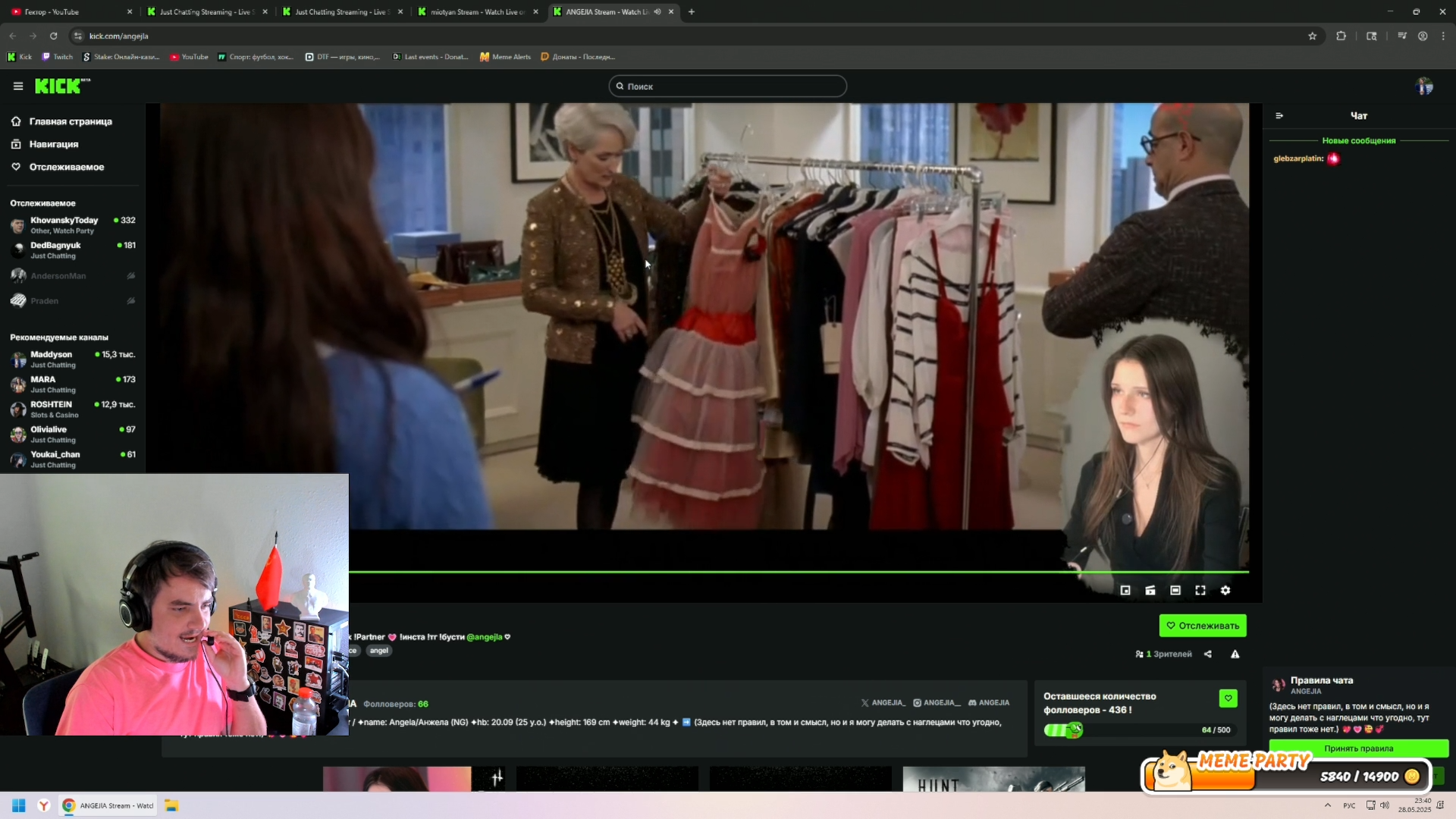Image resolution: width=1456 pixels, height=819 pixels.
Task: Toggle mini player mode in video controls
Action: click(1125, 590)
